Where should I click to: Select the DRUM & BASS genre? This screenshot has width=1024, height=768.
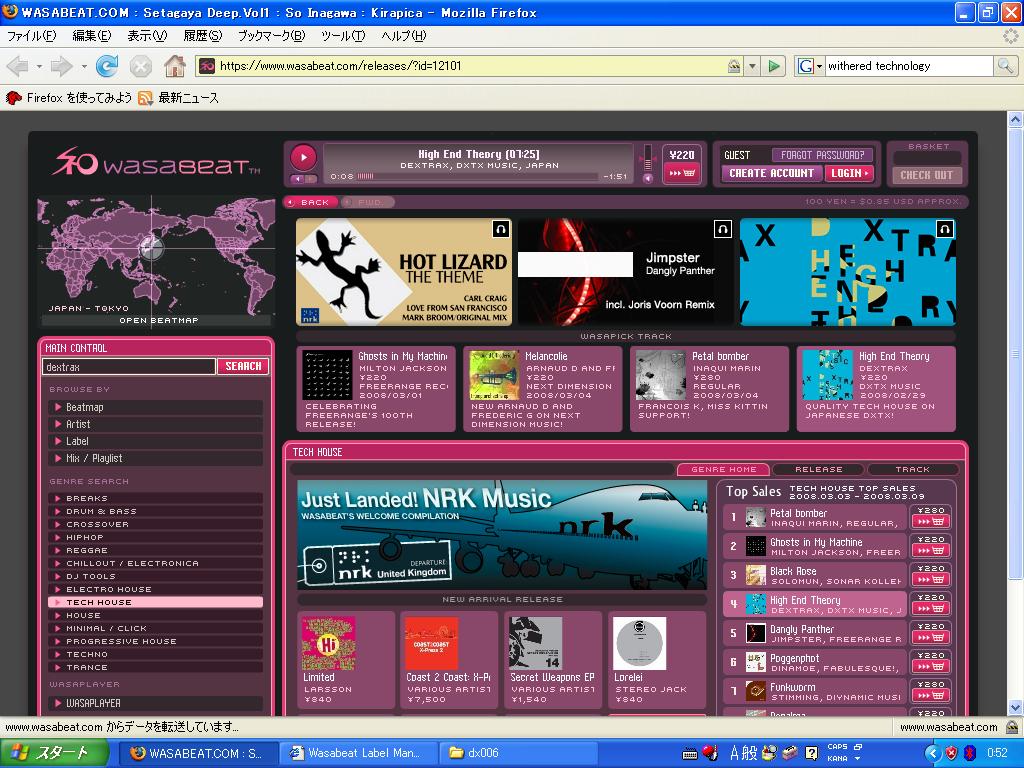(x=155, y=511)
